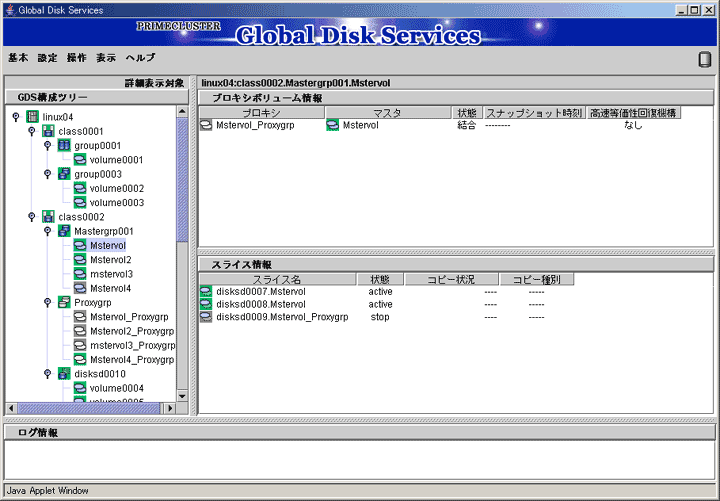Open the 基本 menu
720x501 pixels.
tap(18, 58)
